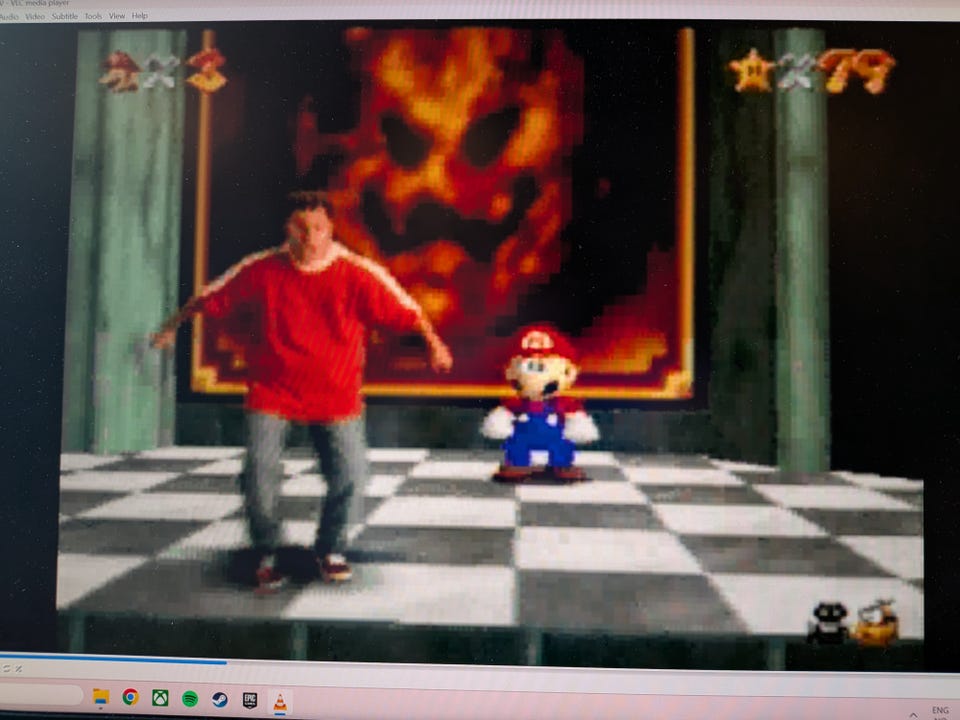This screenshot has width=960, height=720.
Task: Open the Help menu
Action: tap(140, 16)
